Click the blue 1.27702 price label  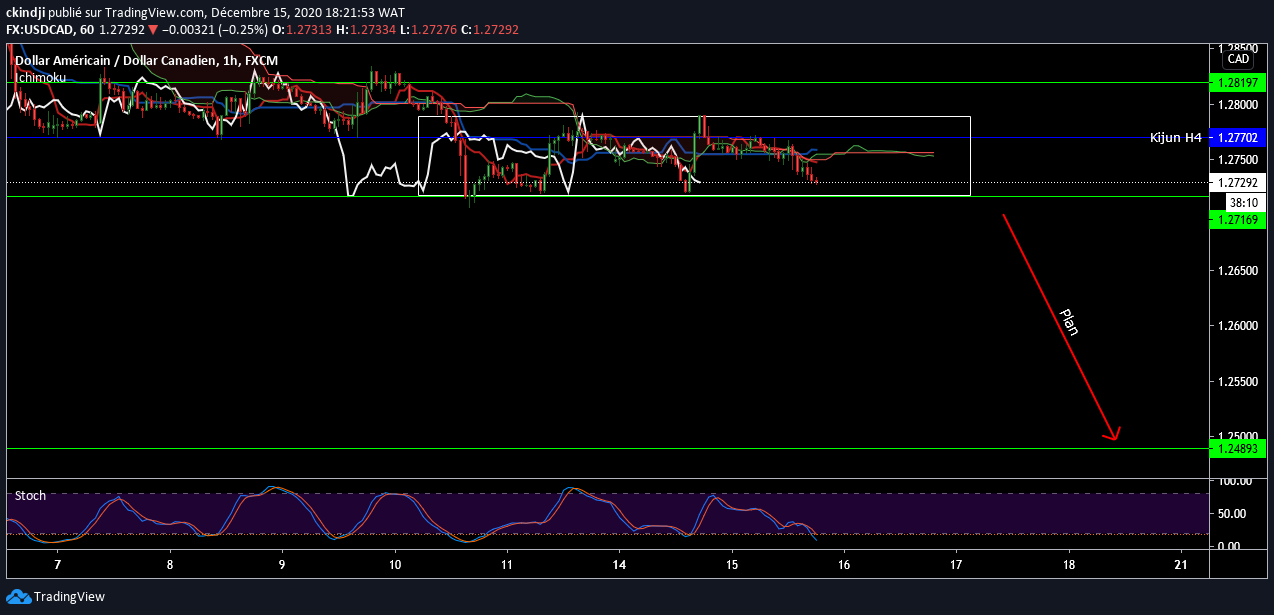(1238, 138)
